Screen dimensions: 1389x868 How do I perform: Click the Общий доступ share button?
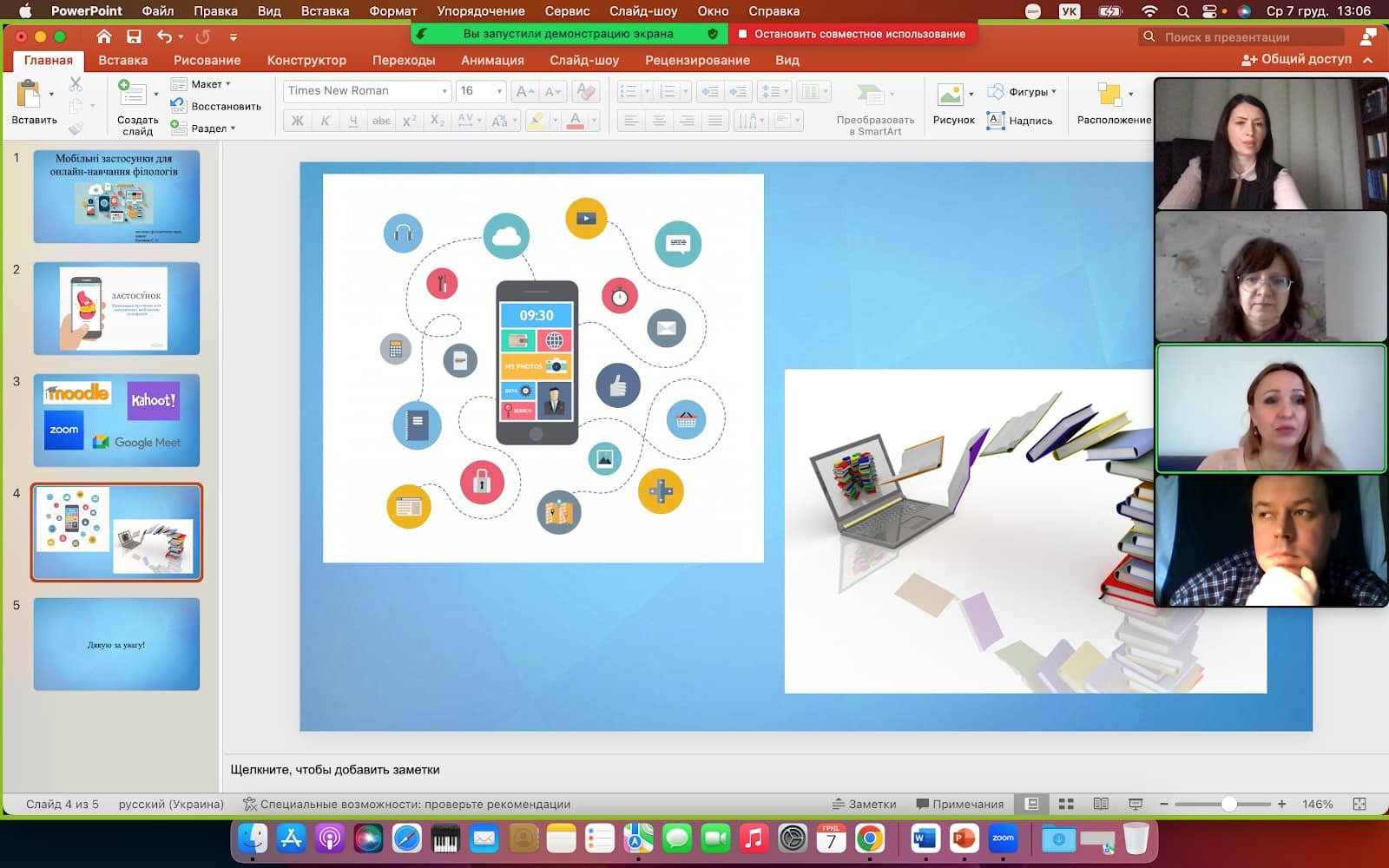1297,59
